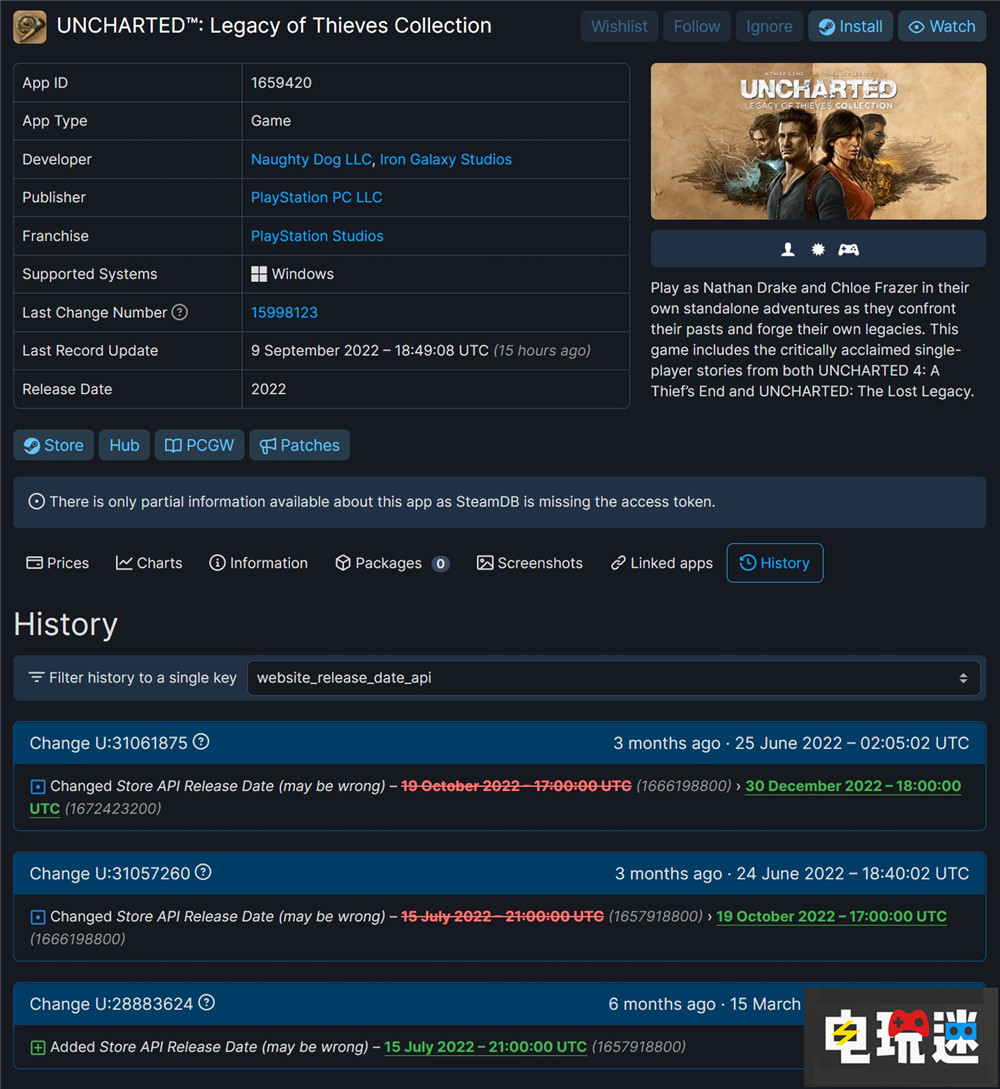This screenshot has height=1089, width=1000.
Task: Click the Install button
Action: [850, 26]
